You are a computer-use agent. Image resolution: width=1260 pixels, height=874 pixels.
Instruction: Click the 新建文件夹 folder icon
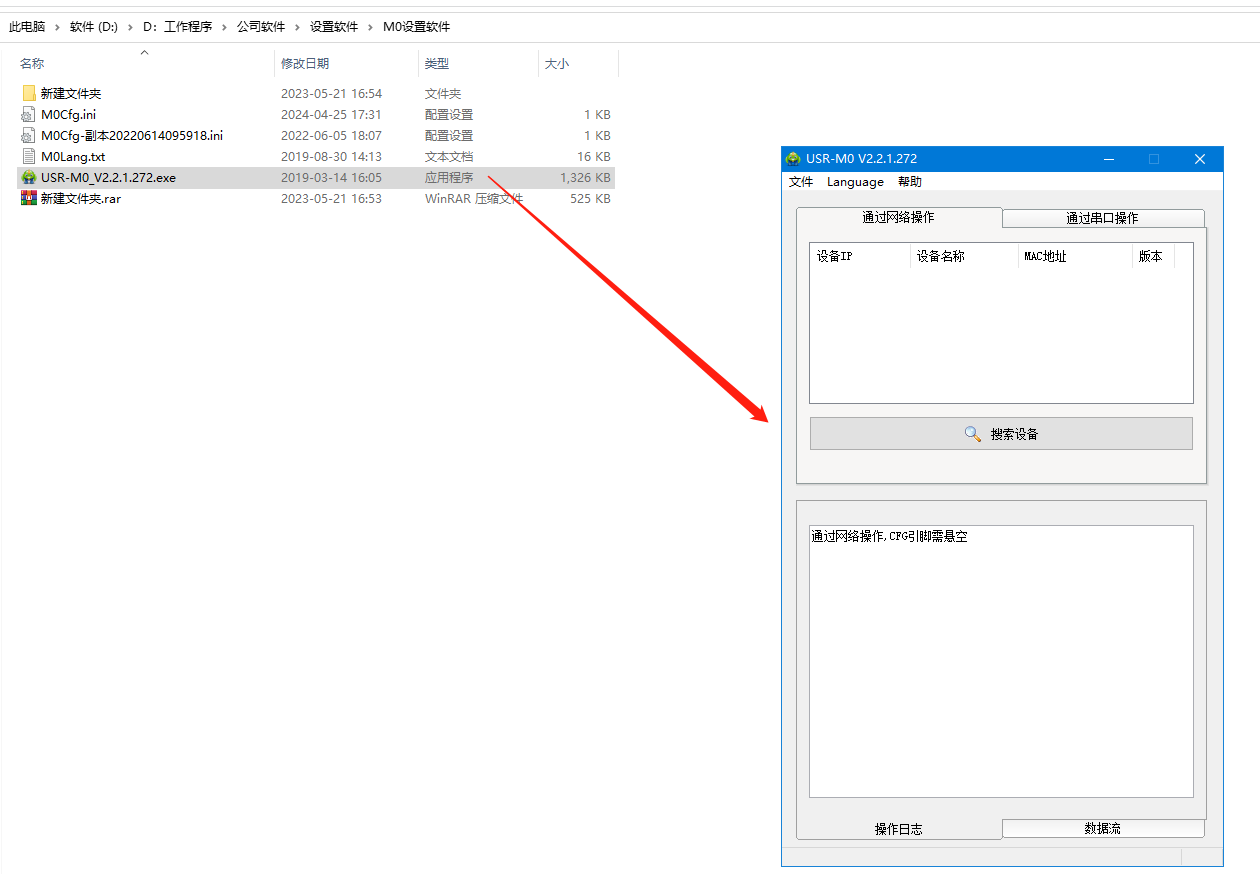click(x=29, y=93)
